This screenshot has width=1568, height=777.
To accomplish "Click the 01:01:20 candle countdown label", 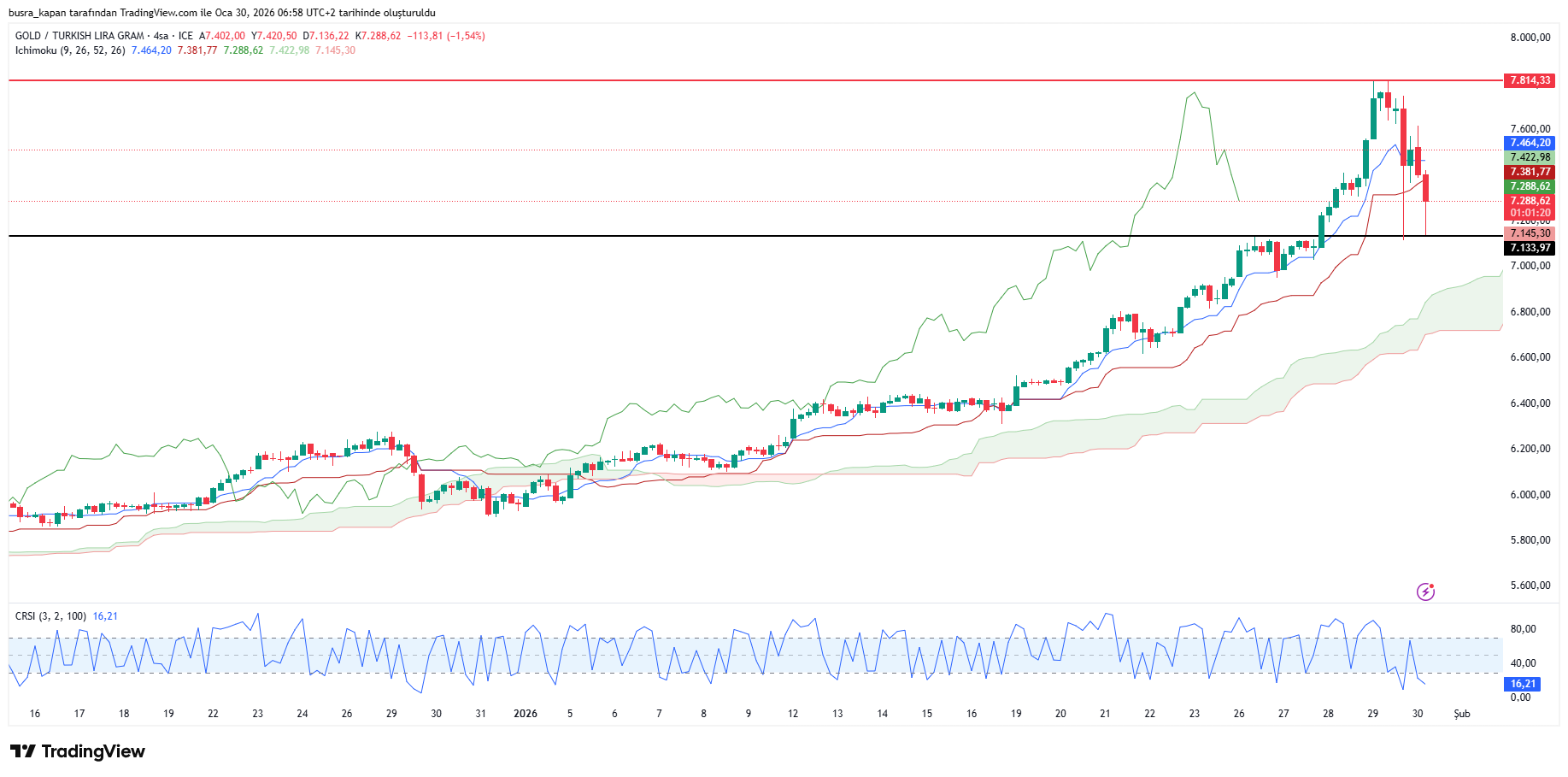I will (x=1529, y=213).
